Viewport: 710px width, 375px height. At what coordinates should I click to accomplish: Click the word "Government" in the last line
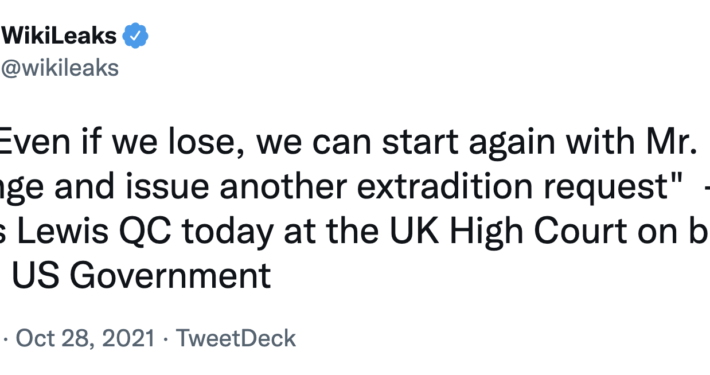(x=170, y=275)
